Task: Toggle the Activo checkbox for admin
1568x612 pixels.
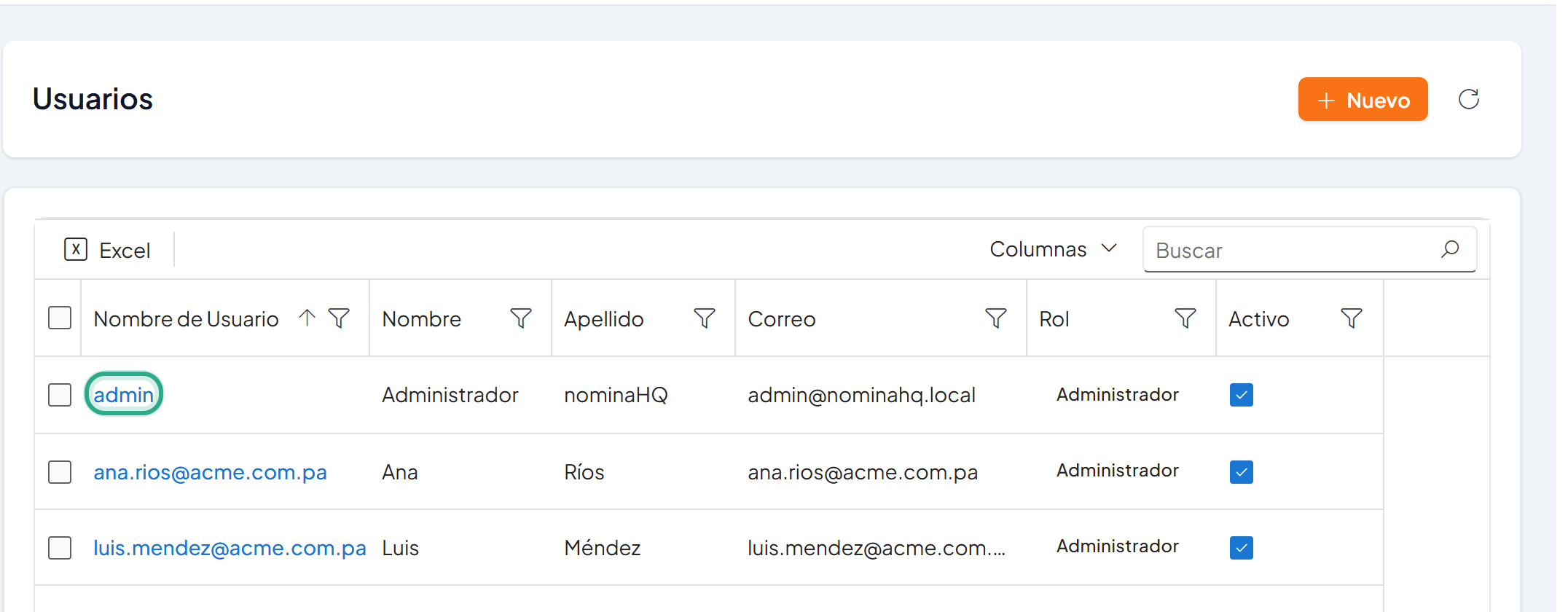Action: (1242, 395)
